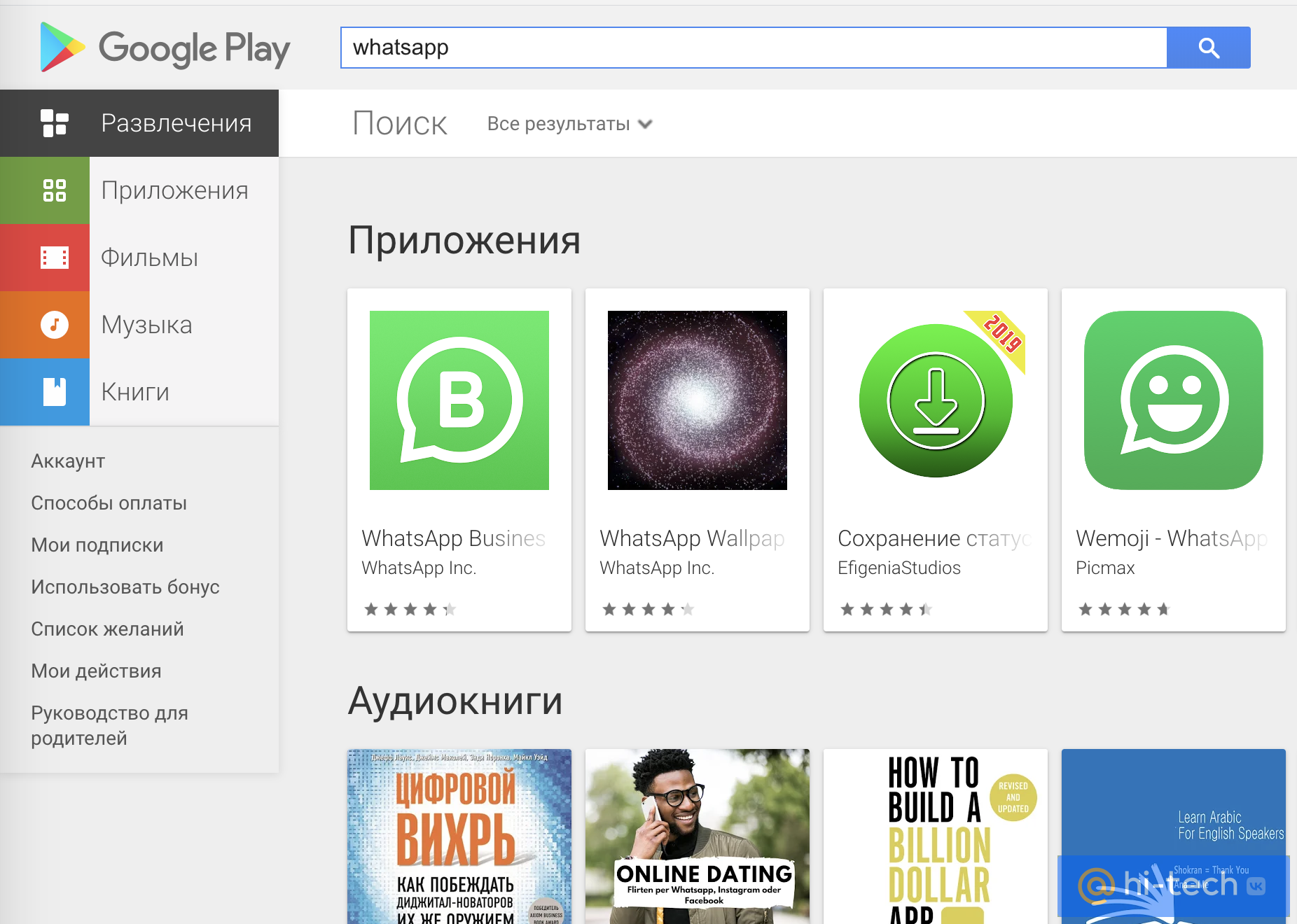Click developer EfigeniaStudios

click(899, 568)
